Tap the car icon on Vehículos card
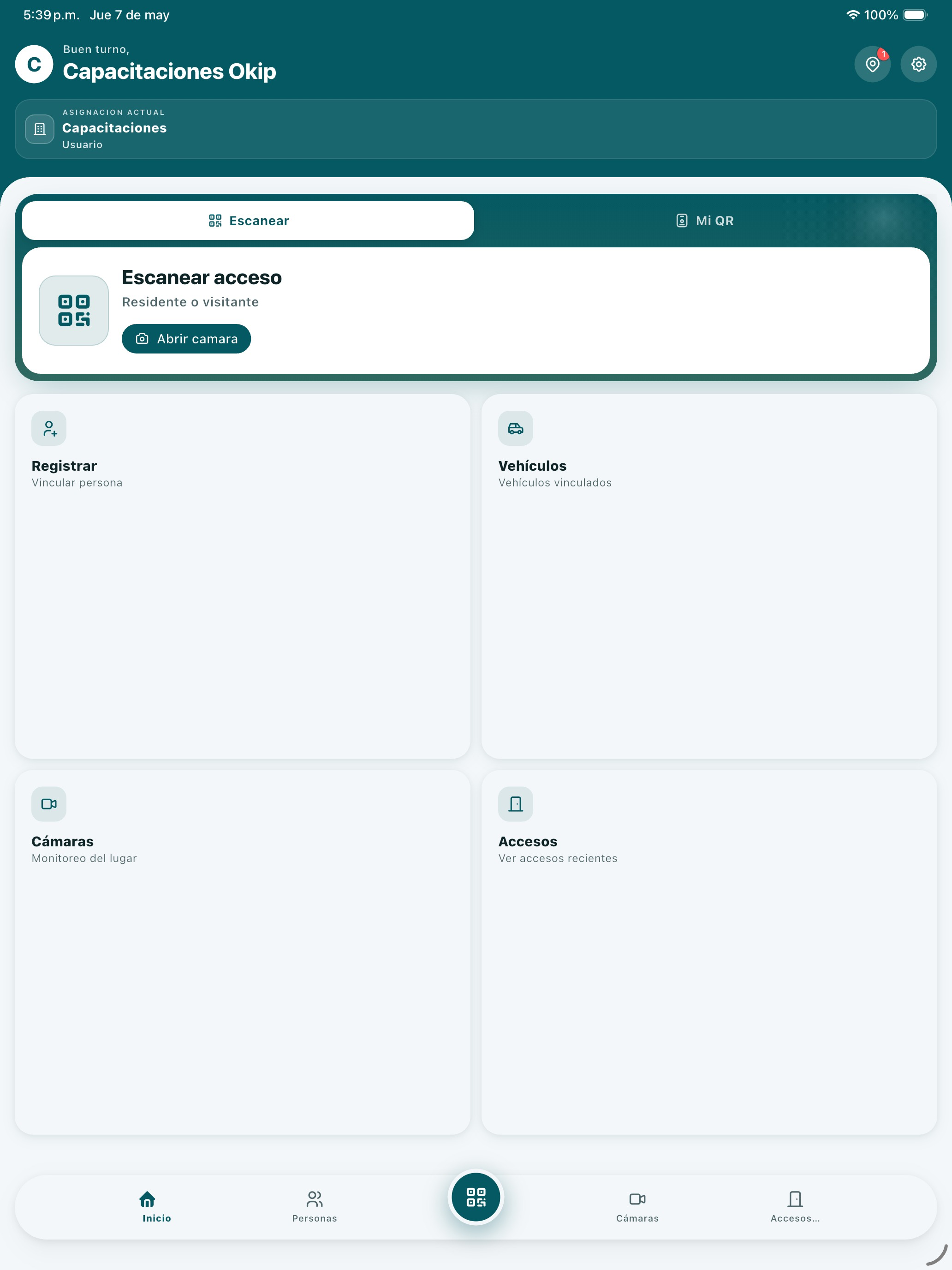The image size is (952, 1270). click(515, 428)
